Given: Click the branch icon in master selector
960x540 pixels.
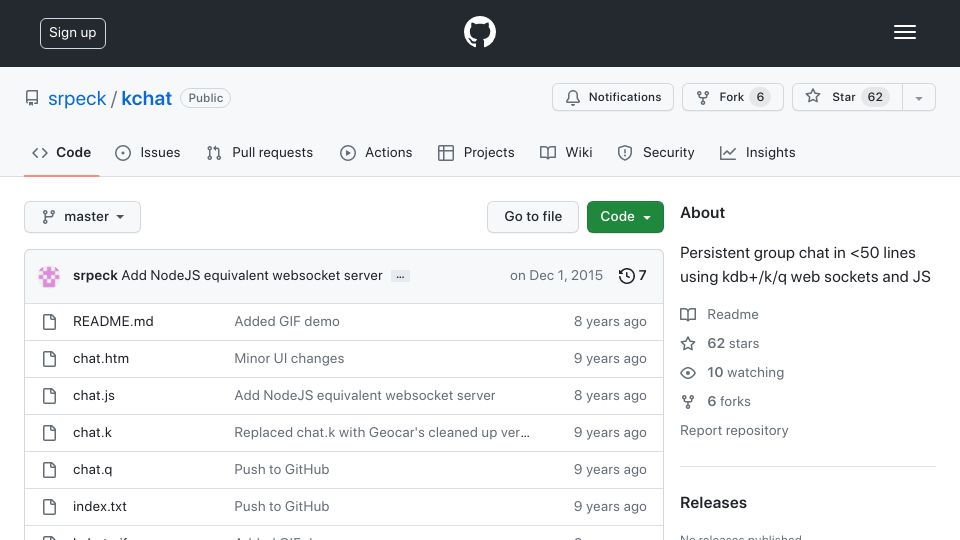Looking at the screenshot, I should point(48,217).
